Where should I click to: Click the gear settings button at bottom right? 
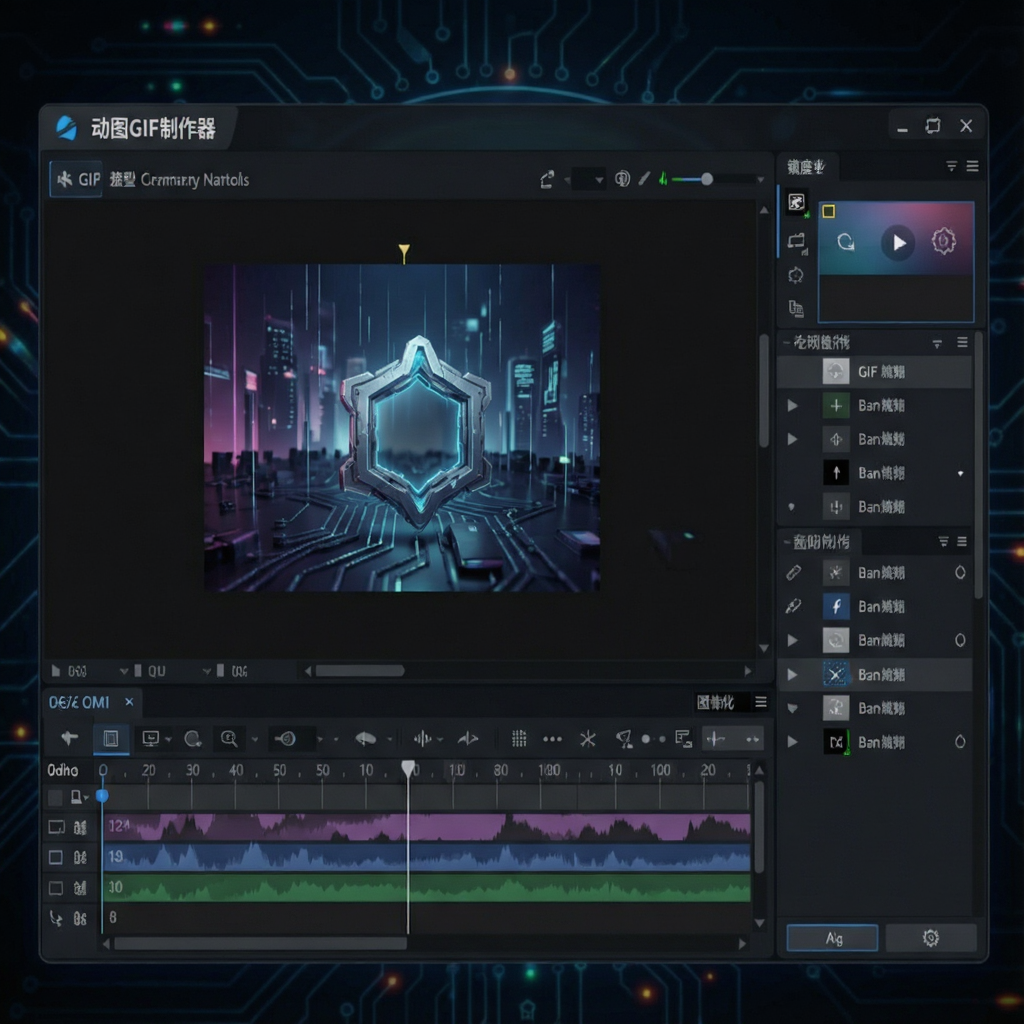(931, 938)
